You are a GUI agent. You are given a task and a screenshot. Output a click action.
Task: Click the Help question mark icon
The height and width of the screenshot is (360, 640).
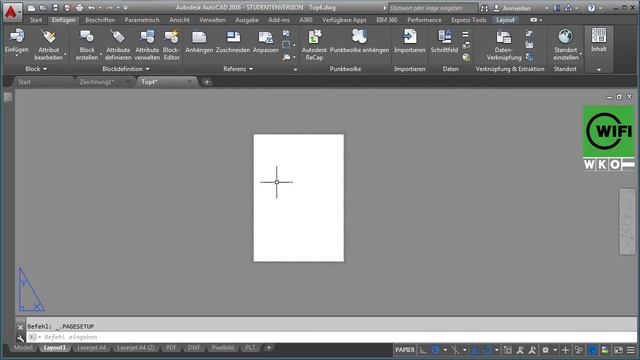click(591, 8)
